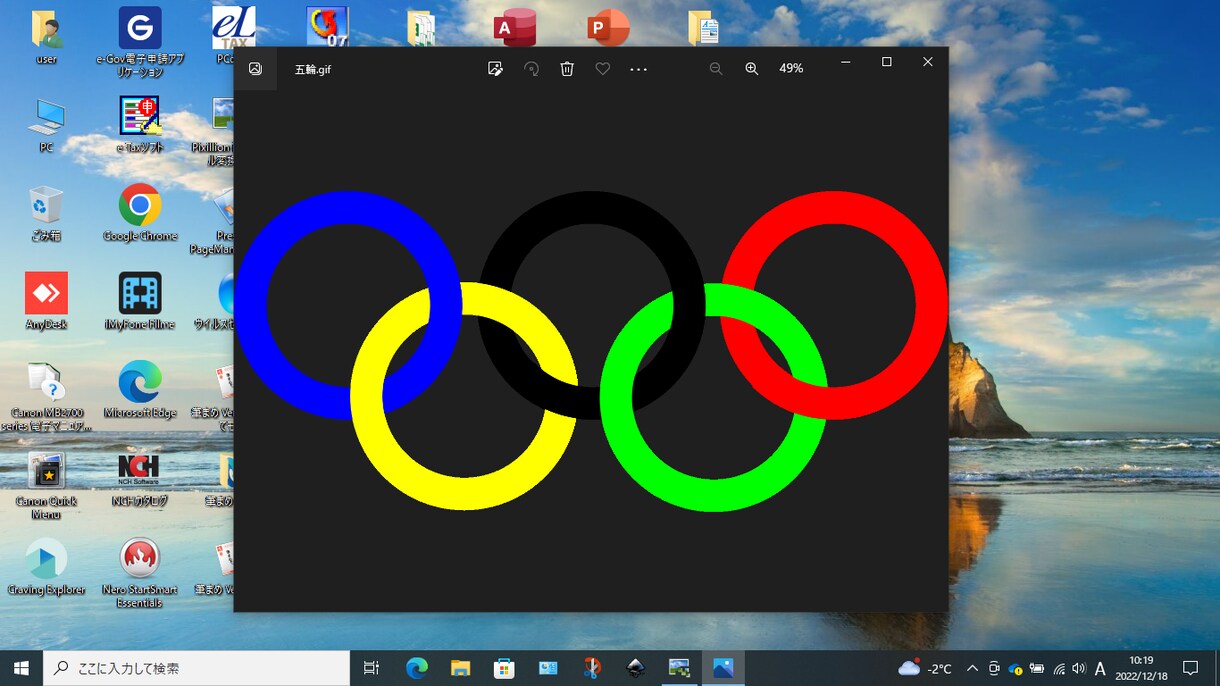Delete the image using the trash icon
Image resolution: width=1220 pixels, height=686 pixels.
567,68
